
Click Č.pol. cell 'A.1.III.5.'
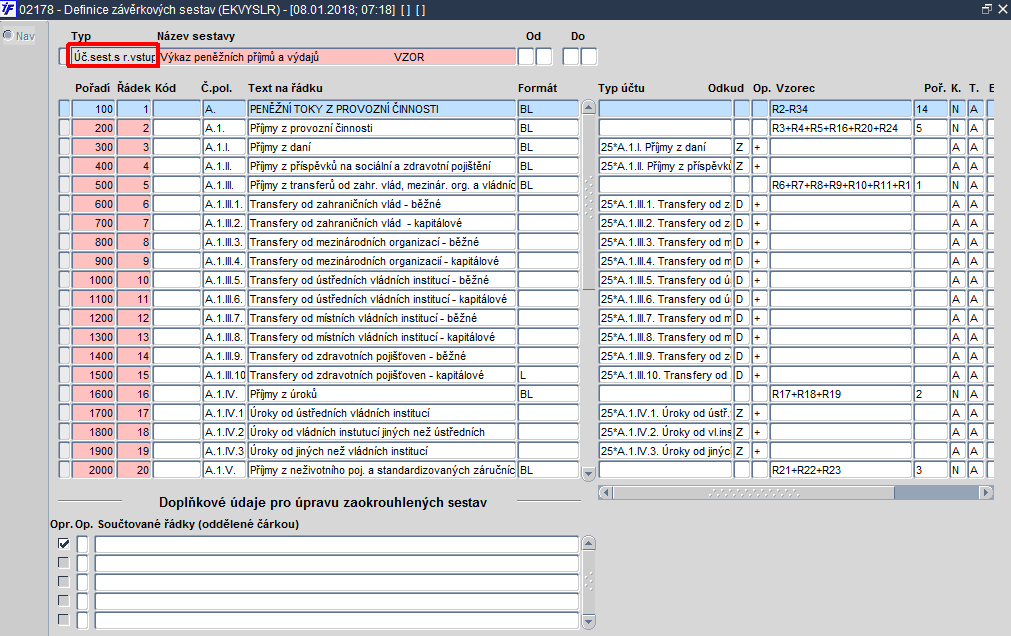coord(224,280)
